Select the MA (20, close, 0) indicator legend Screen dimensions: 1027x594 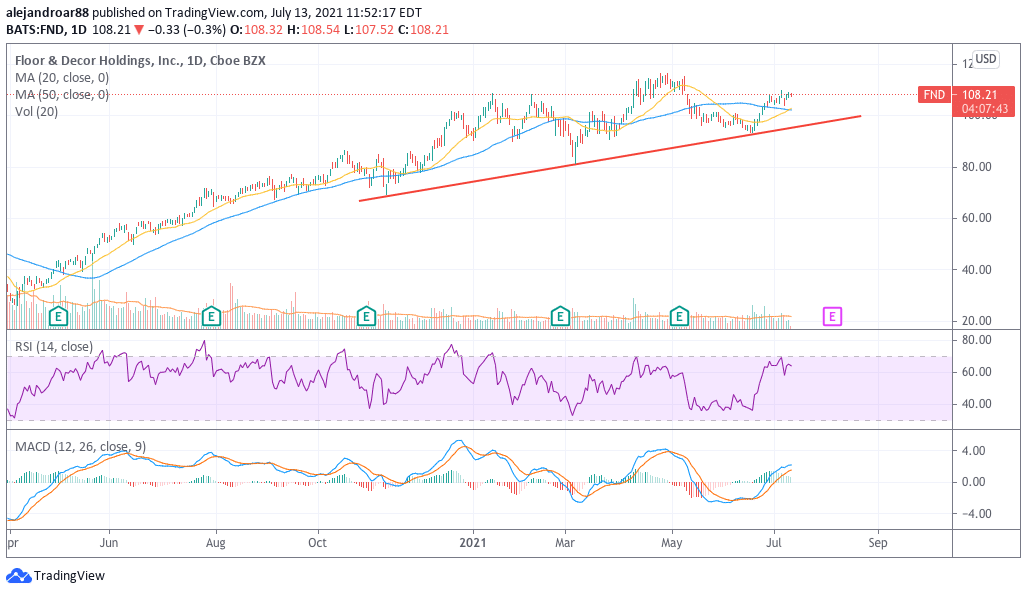point(62,78)
